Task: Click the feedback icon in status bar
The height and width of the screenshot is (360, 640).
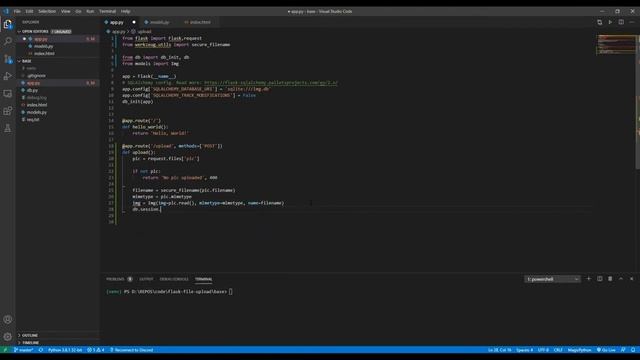Action: 623,350
